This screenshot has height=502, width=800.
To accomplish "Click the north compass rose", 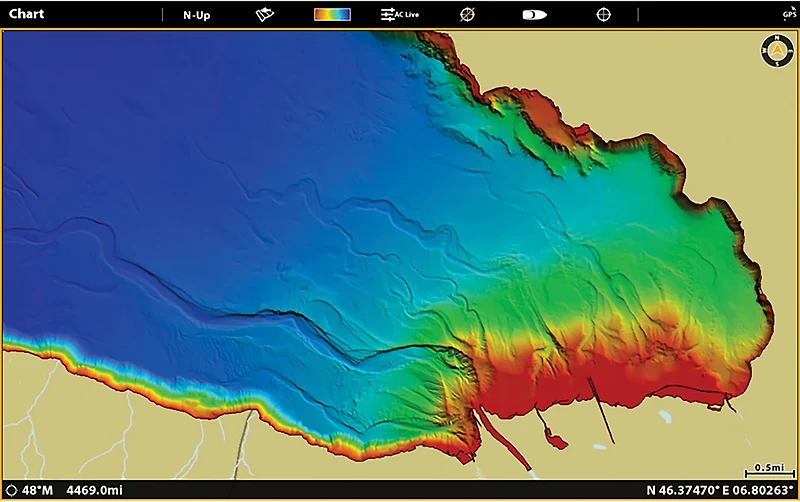I will 776,50.
